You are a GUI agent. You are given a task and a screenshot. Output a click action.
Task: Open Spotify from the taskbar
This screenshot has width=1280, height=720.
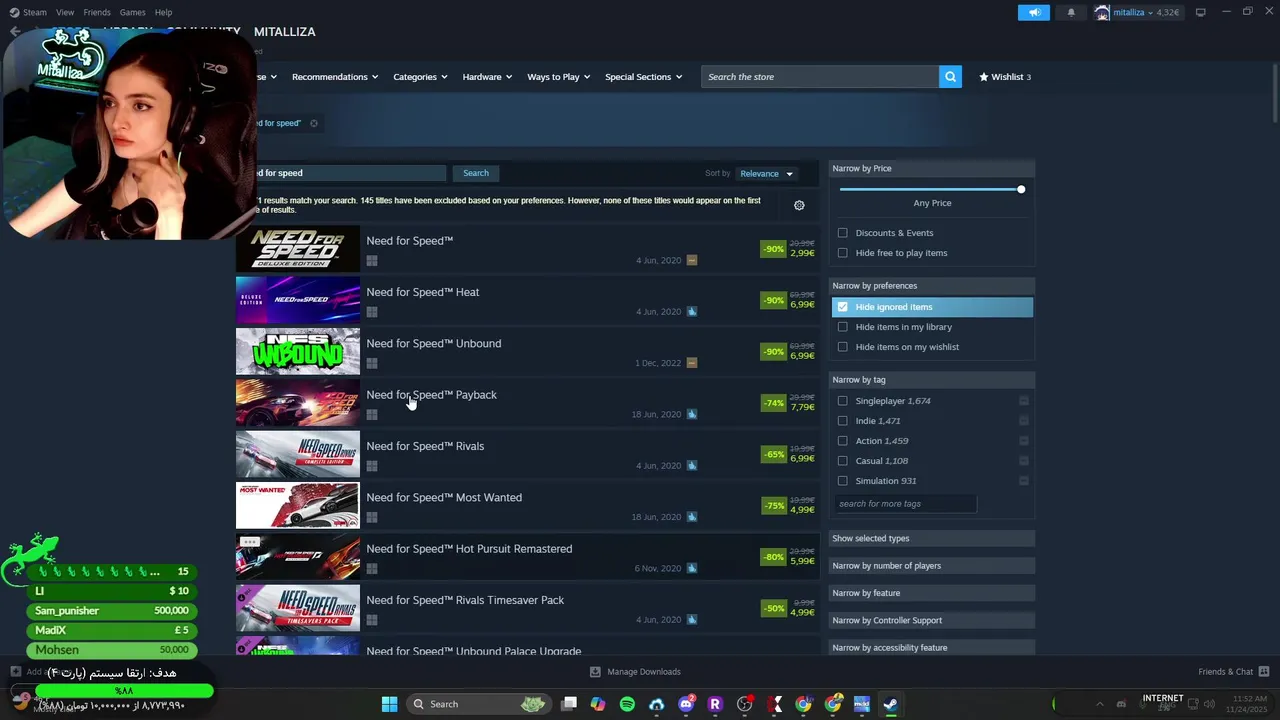coord(627,704)
